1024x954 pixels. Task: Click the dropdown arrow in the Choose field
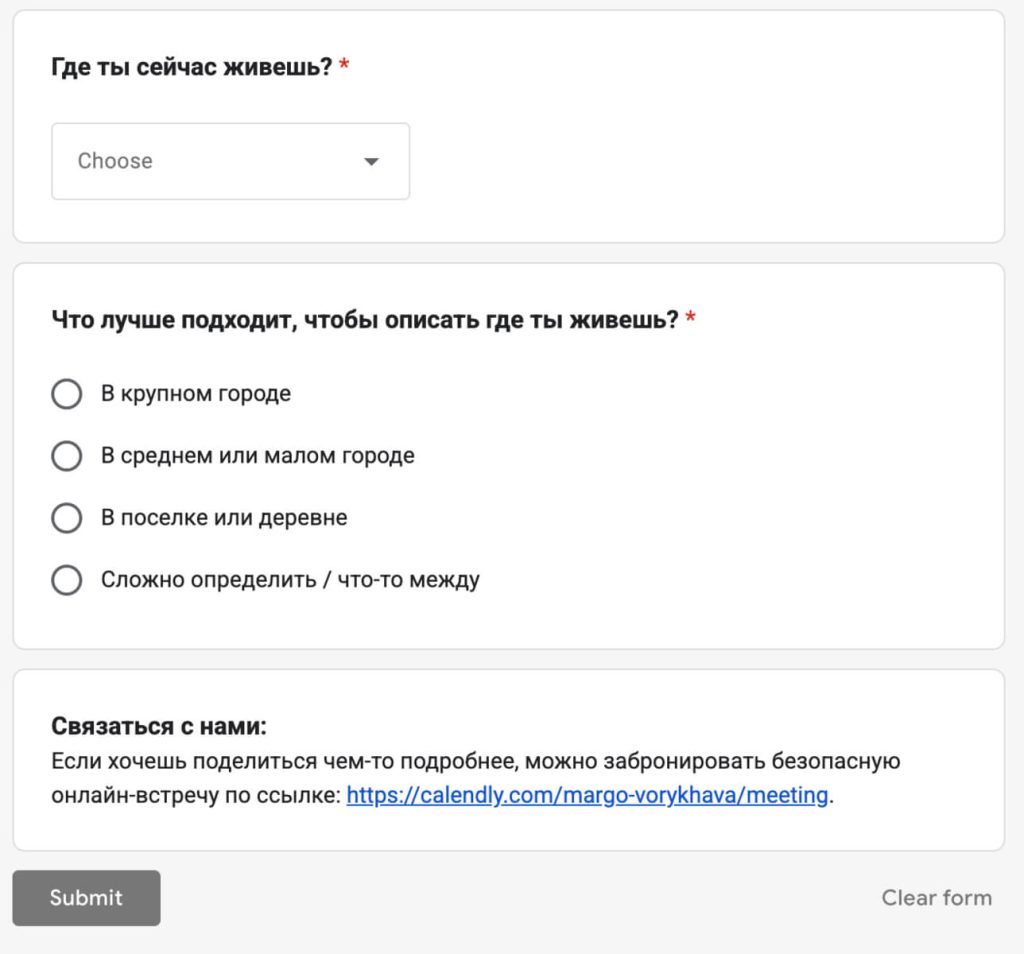coord(371,162)
